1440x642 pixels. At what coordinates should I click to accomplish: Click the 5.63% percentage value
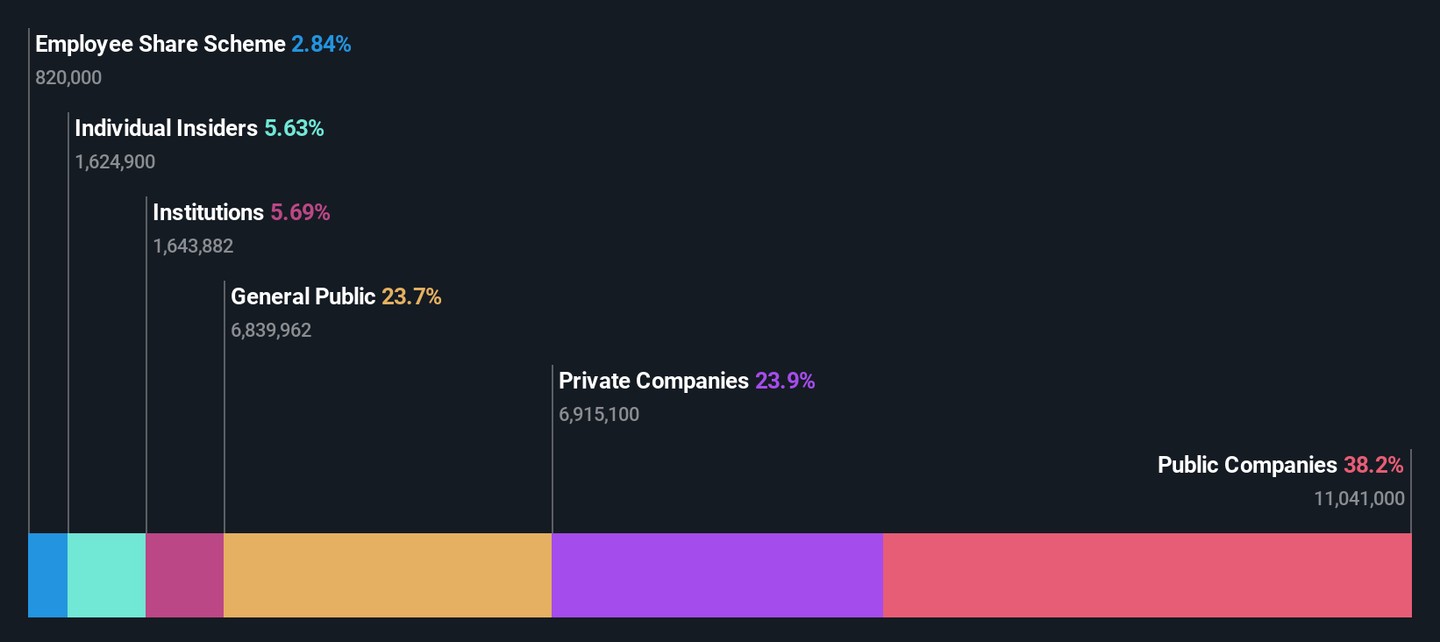[294, 128]
